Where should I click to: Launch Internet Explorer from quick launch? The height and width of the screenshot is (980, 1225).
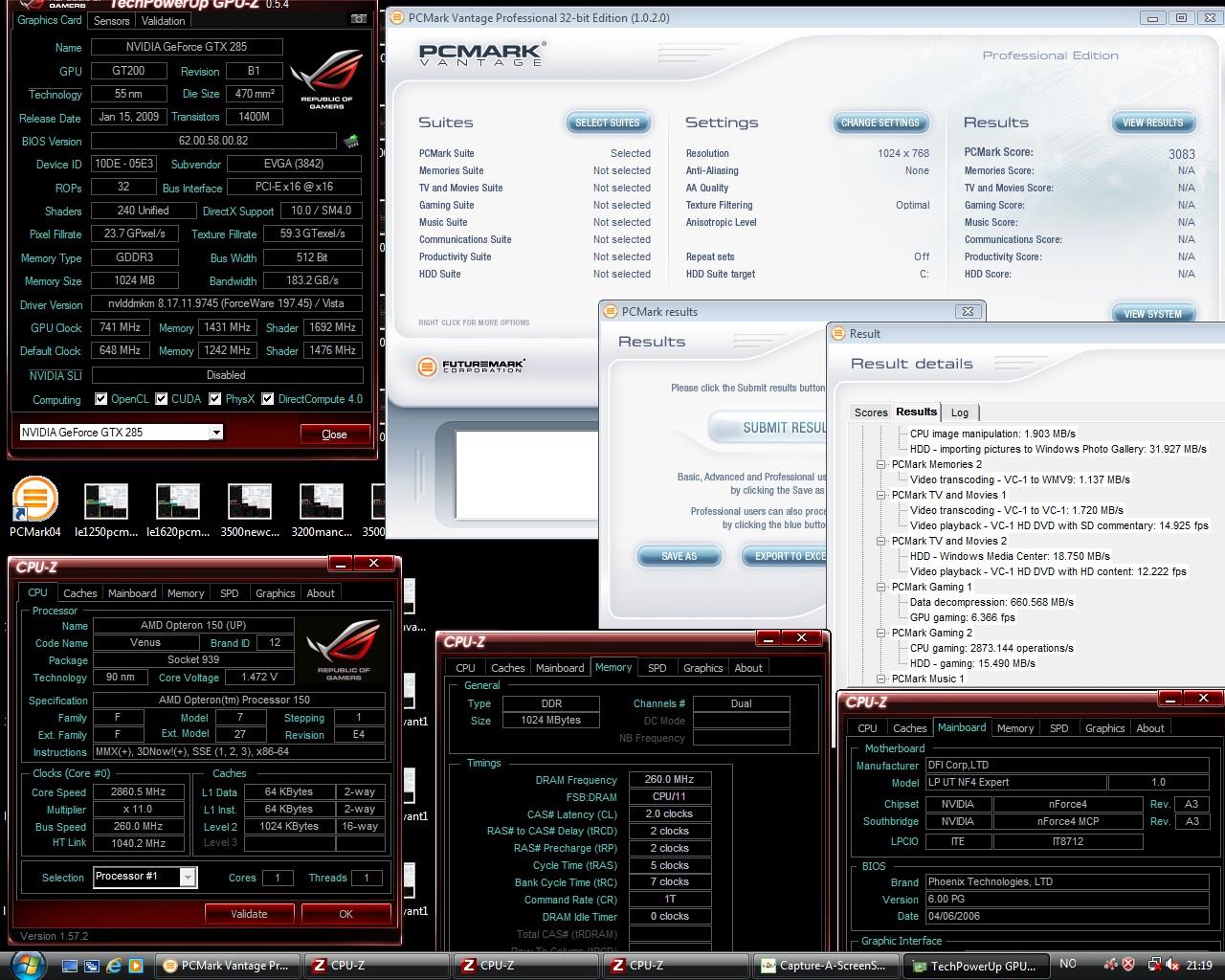(114, 966)
